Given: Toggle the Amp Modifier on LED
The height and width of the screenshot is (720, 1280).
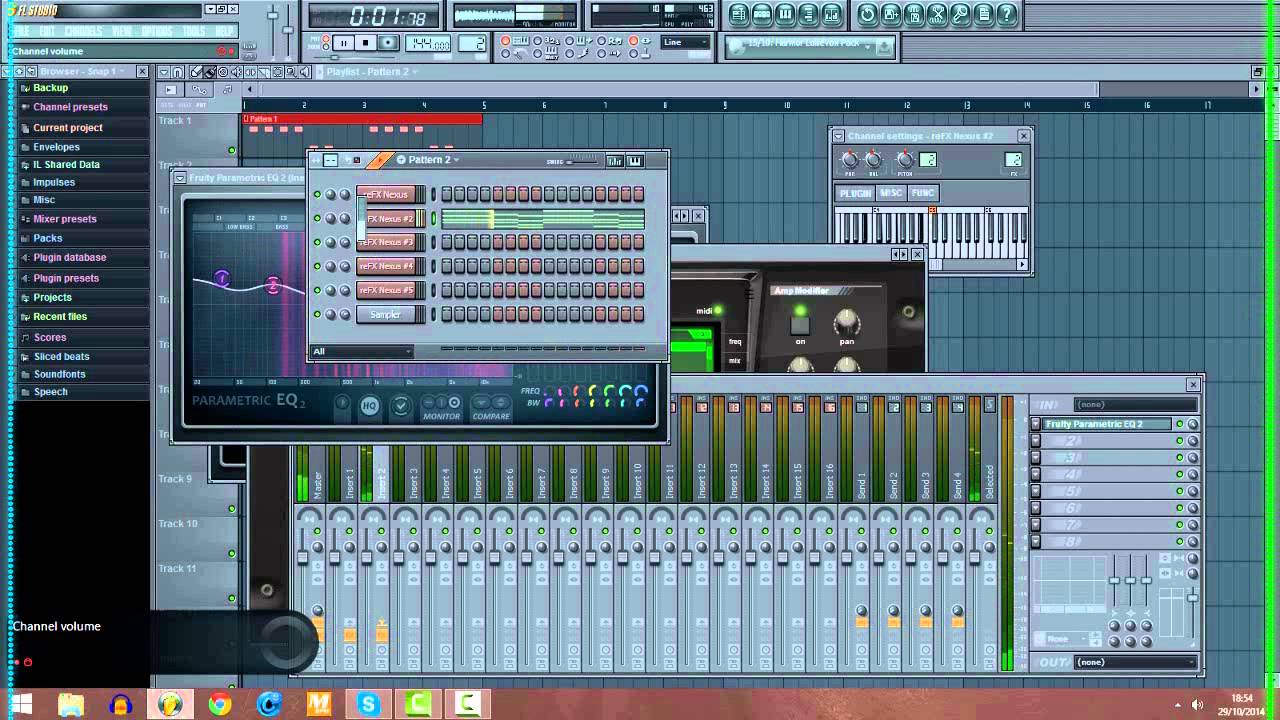Looking at the screenshot, I should pos(800,312).
